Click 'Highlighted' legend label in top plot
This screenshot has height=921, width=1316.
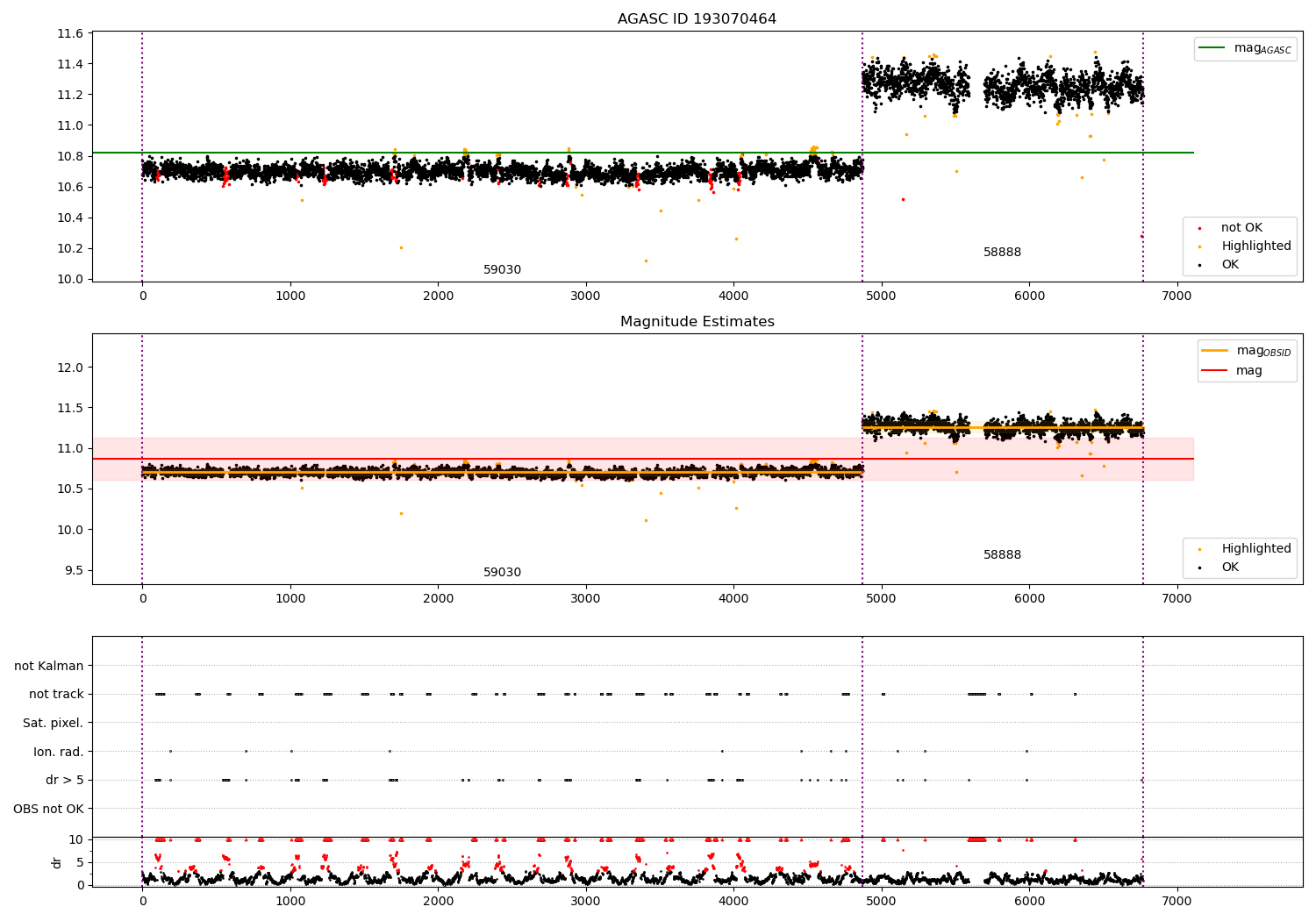click(1256, 246)
